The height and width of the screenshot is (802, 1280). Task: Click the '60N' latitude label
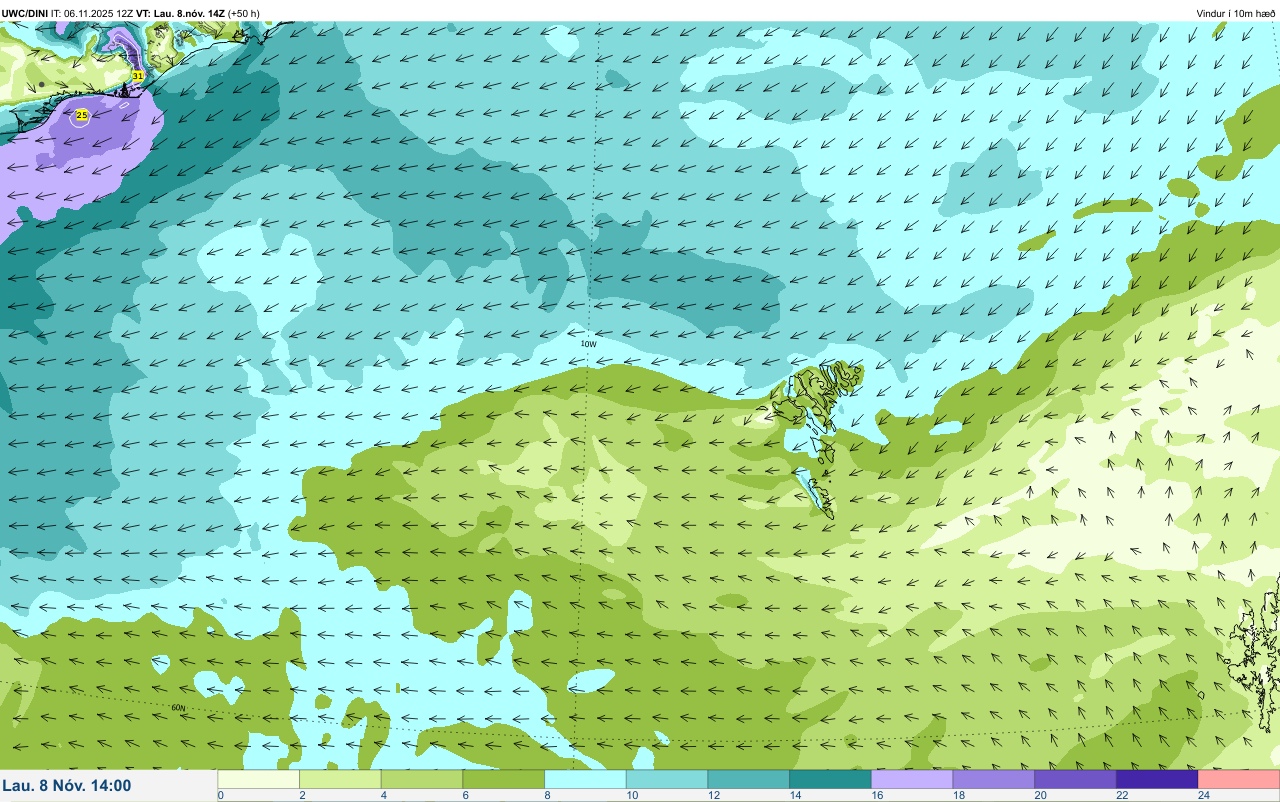pyautogui.click(x=178, y=708)
